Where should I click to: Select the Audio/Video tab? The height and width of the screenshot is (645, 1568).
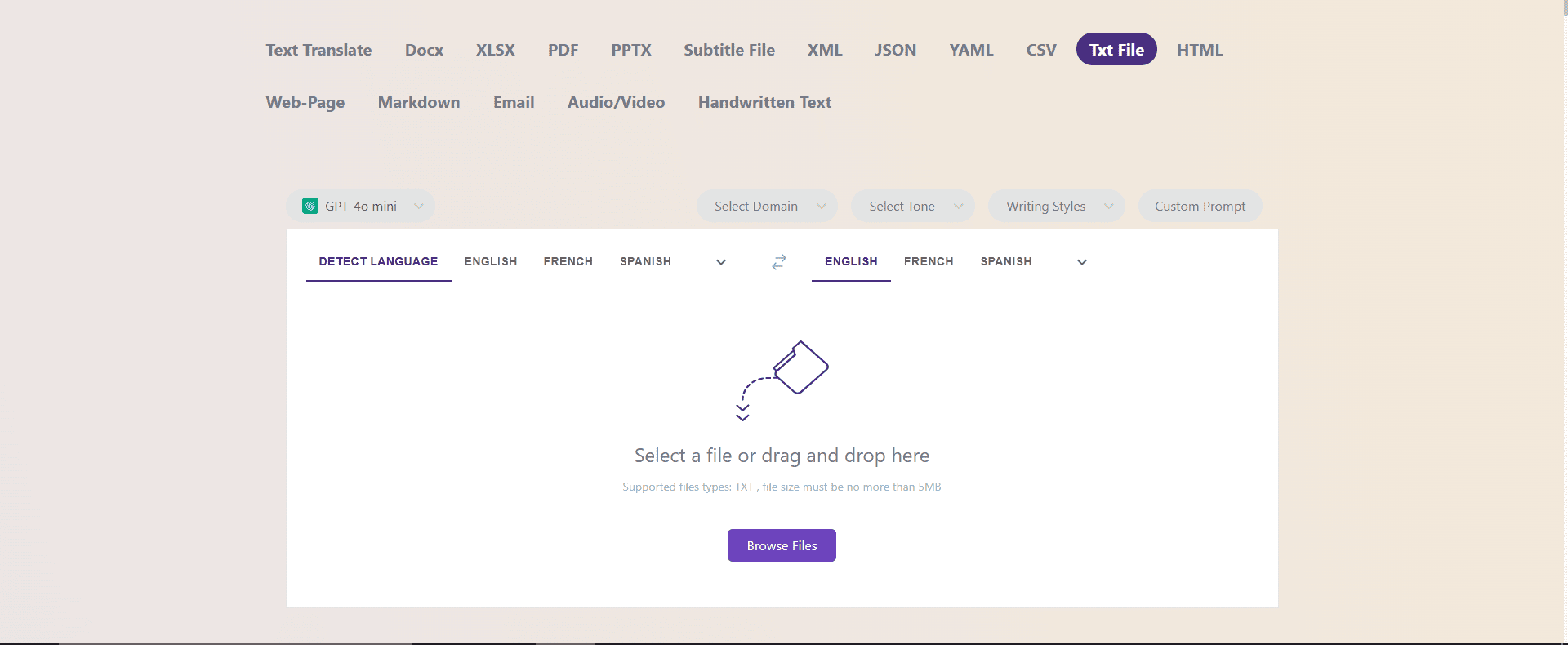point(616,102)
